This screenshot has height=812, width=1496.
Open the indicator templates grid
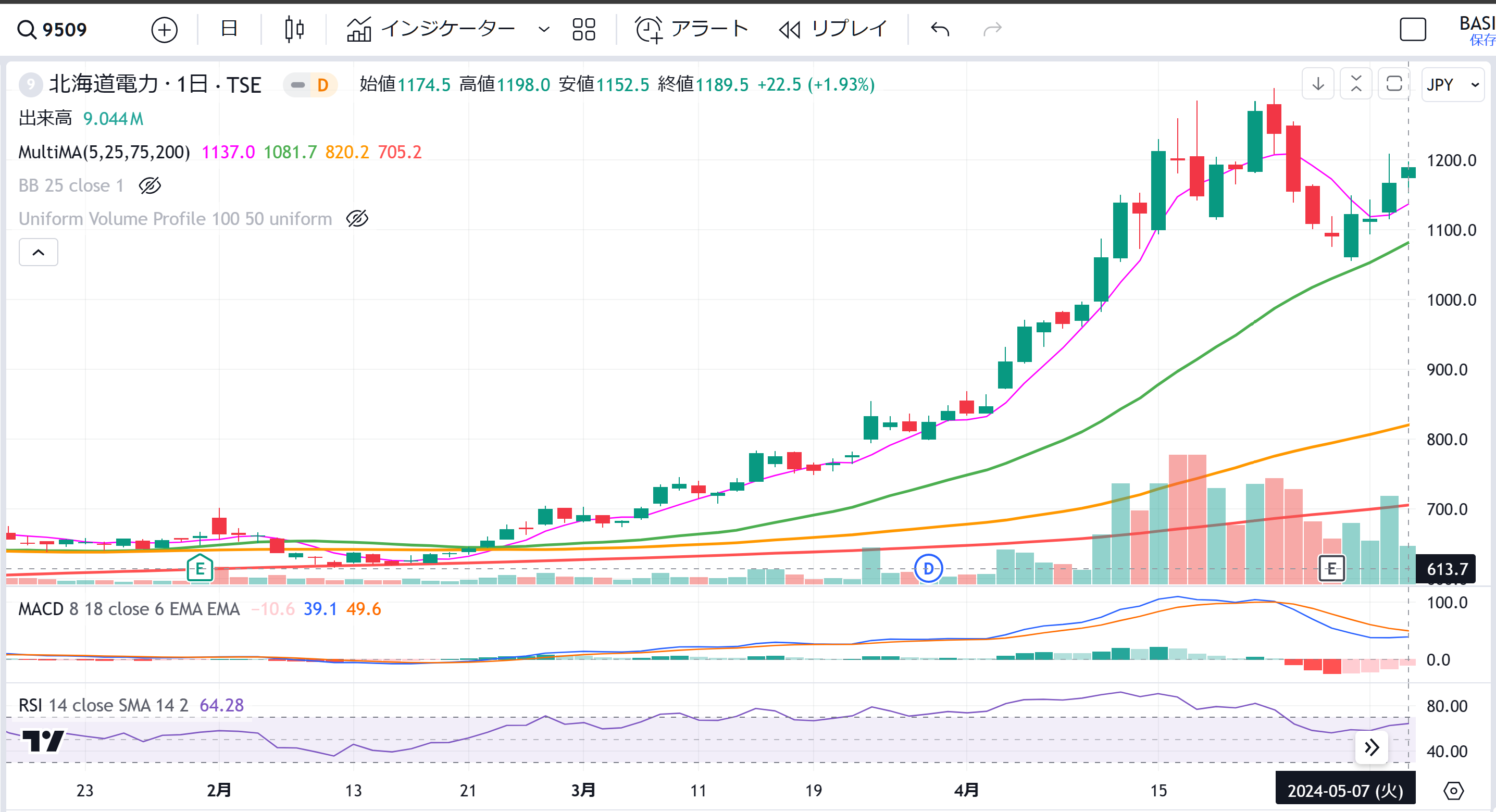pyautogui.click(x=583, y=29)
